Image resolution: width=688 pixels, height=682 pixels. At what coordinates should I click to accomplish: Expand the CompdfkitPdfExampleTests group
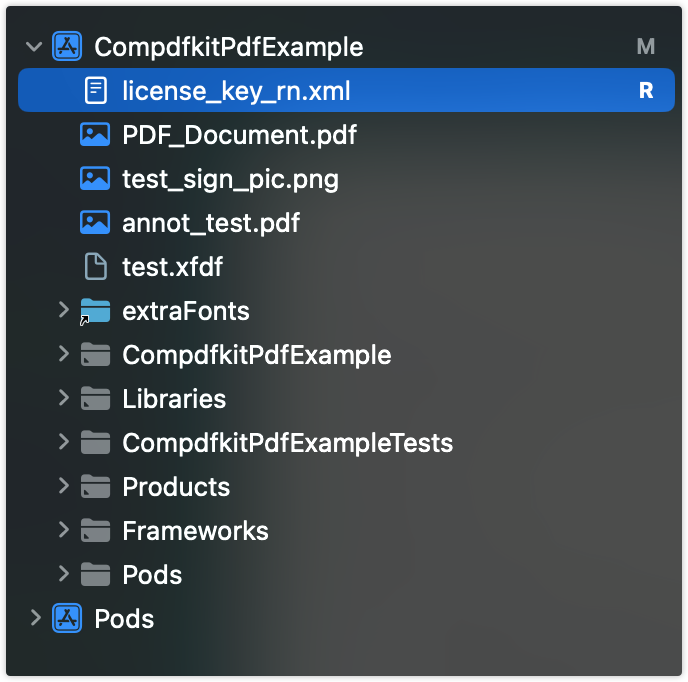[x=64, y=442]
